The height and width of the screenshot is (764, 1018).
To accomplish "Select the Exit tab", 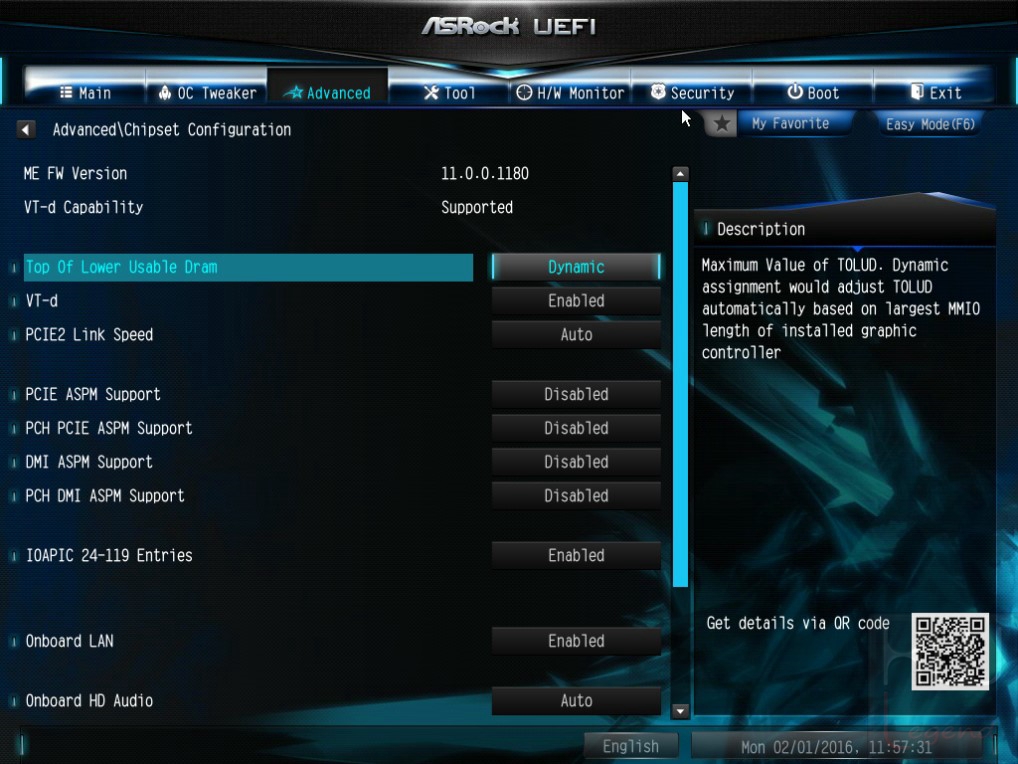I will pyautogui.click(x=935, y=93).
